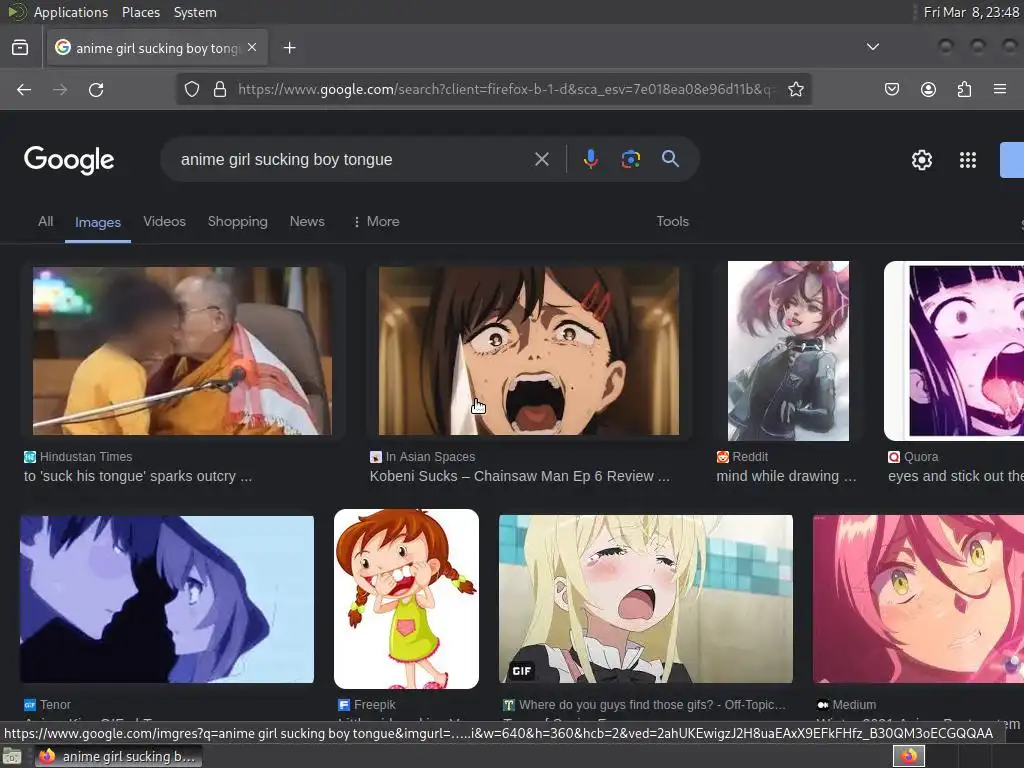Switch to the Videos tab
Viewport: 1024px width, 768px height.
pyautogui.click(x=165, y=221)
